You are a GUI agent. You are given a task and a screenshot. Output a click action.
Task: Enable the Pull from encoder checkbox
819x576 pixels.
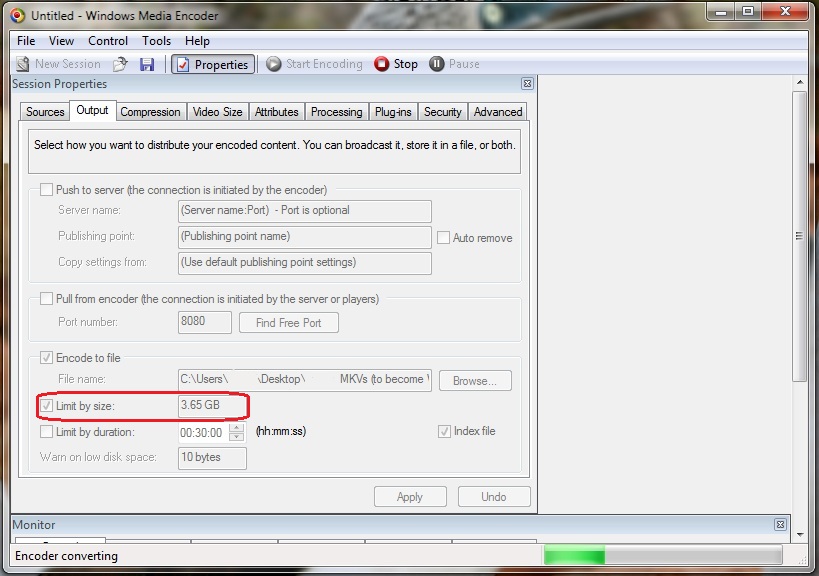click(x=46, y=298)
